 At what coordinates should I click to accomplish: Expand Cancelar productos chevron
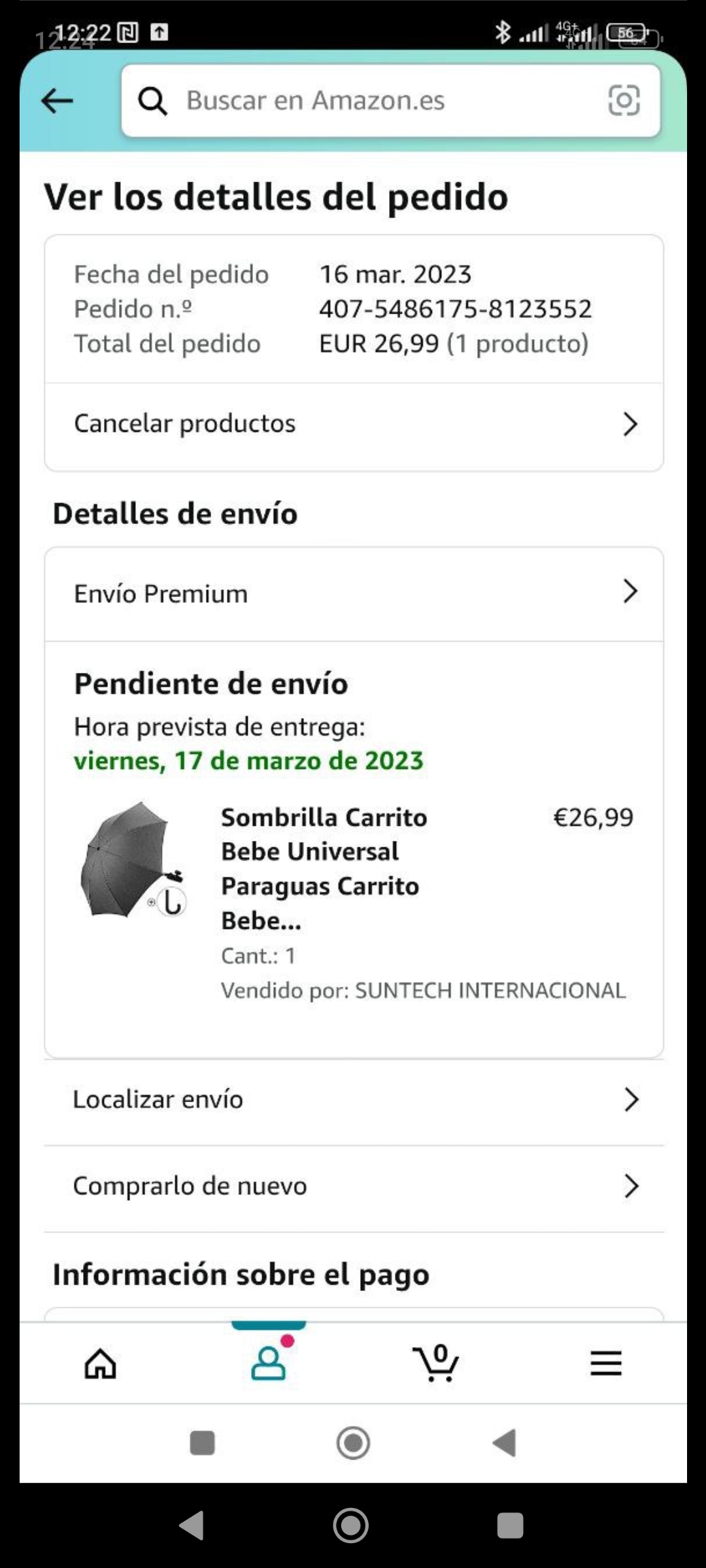[x=630, y=424]
